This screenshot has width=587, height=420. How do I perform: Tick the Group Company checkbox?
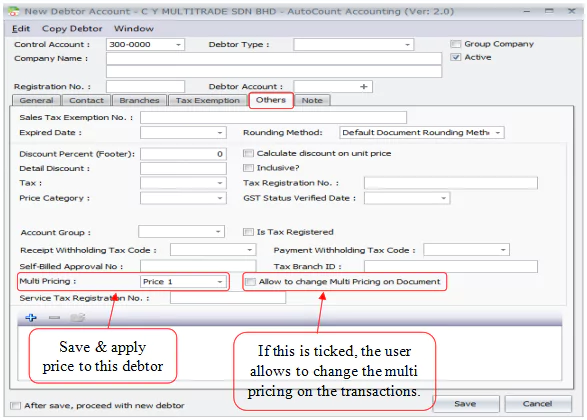pyautogui.click(x=456, y=44)
